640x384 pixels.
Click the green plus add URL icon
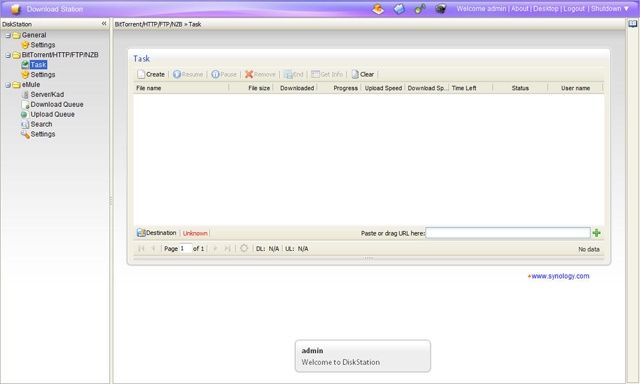point(597,233)
